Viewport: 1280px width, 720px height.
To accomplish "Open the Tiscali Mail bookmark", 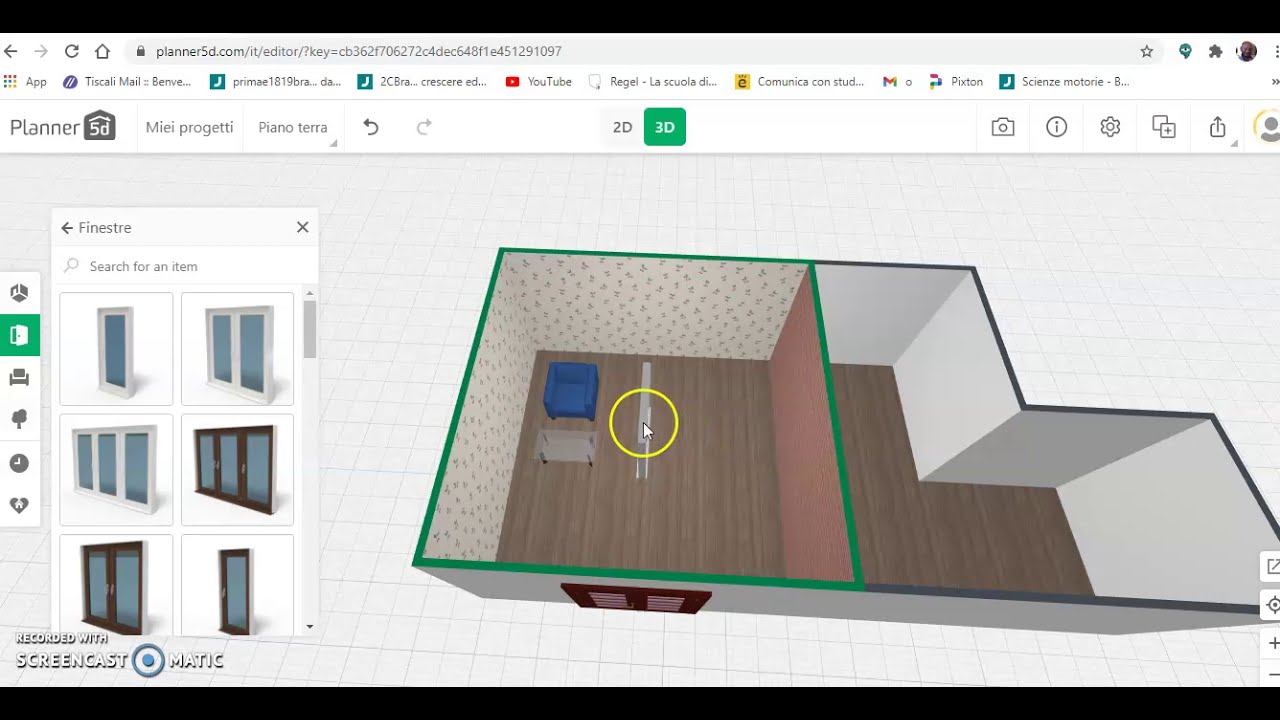I will tap(127, 82).
